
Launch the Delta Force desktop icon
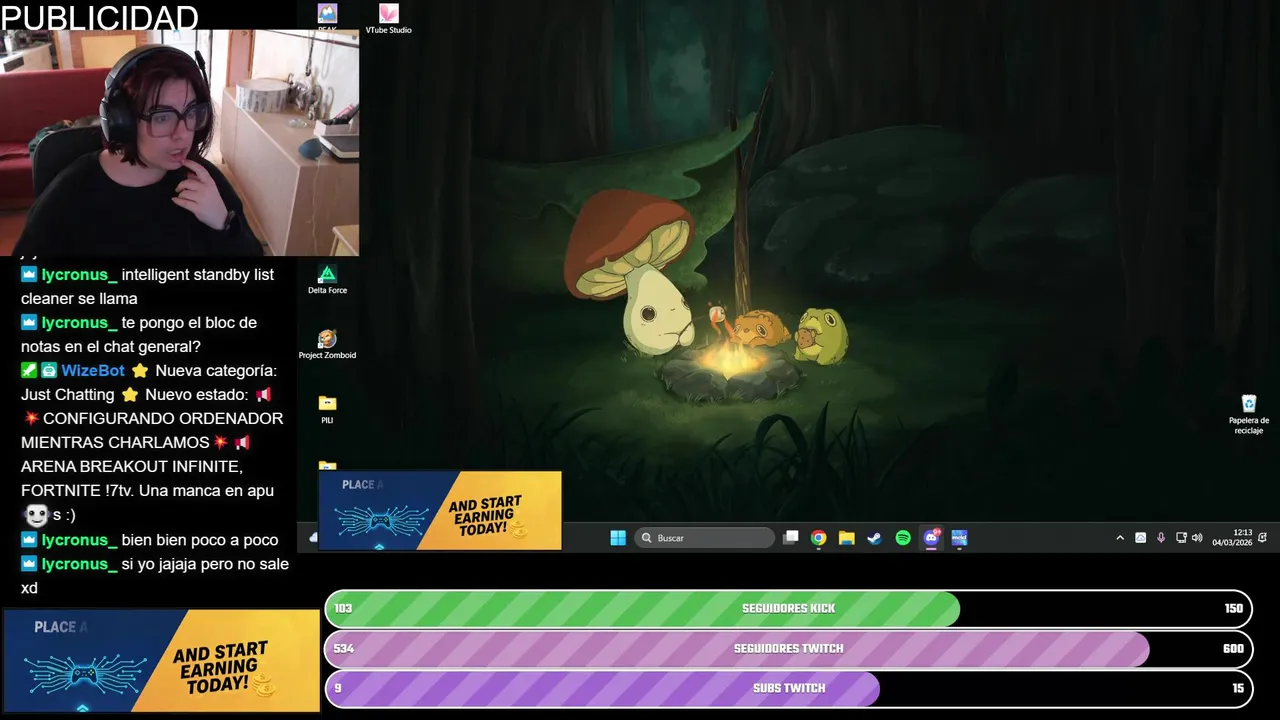click(x=327, y=280)
